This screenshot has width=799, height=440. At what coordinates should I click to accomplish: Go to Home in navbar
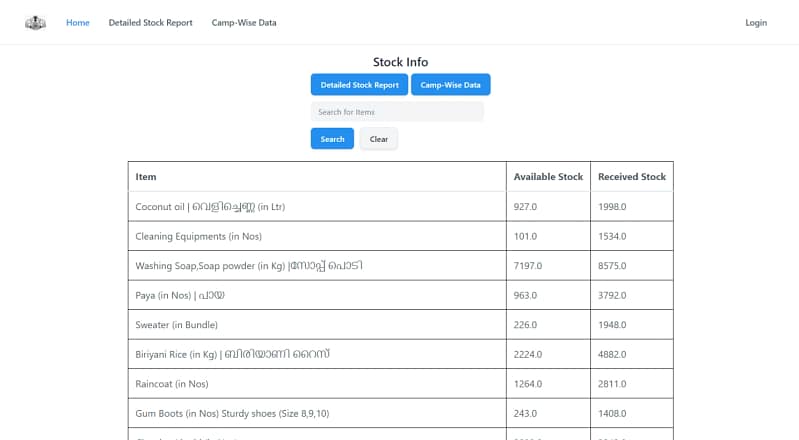coord(78,23)
